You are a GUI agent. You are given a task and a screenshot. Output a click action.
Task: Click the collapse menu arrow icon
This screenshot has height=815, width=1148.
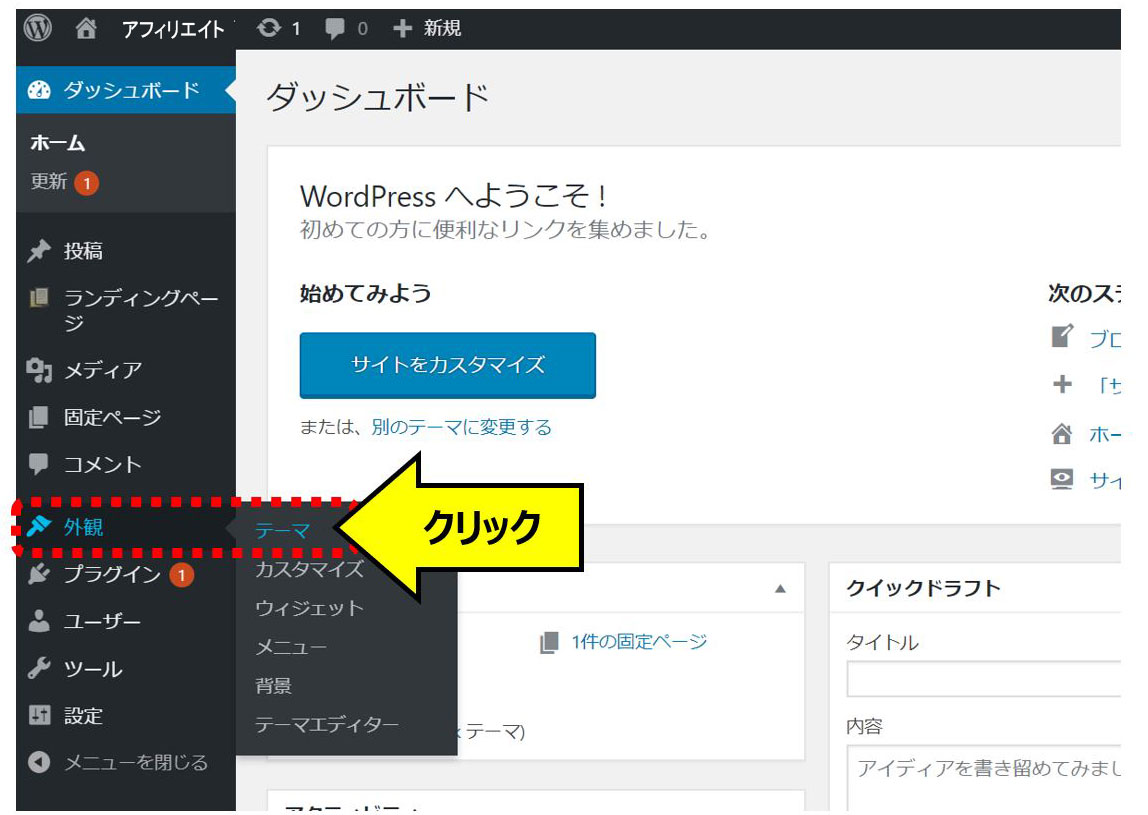[x=39, y=762]
